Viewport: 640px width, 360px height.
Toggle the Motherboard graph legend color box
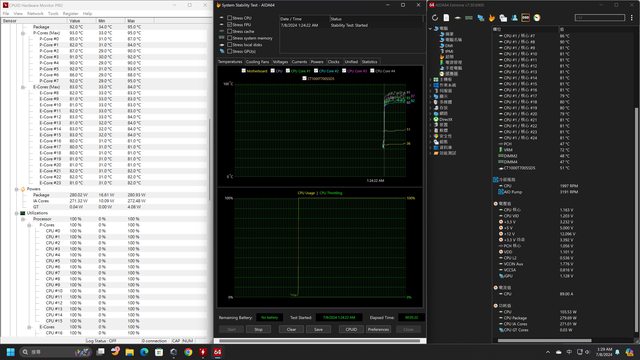(244, 71)
